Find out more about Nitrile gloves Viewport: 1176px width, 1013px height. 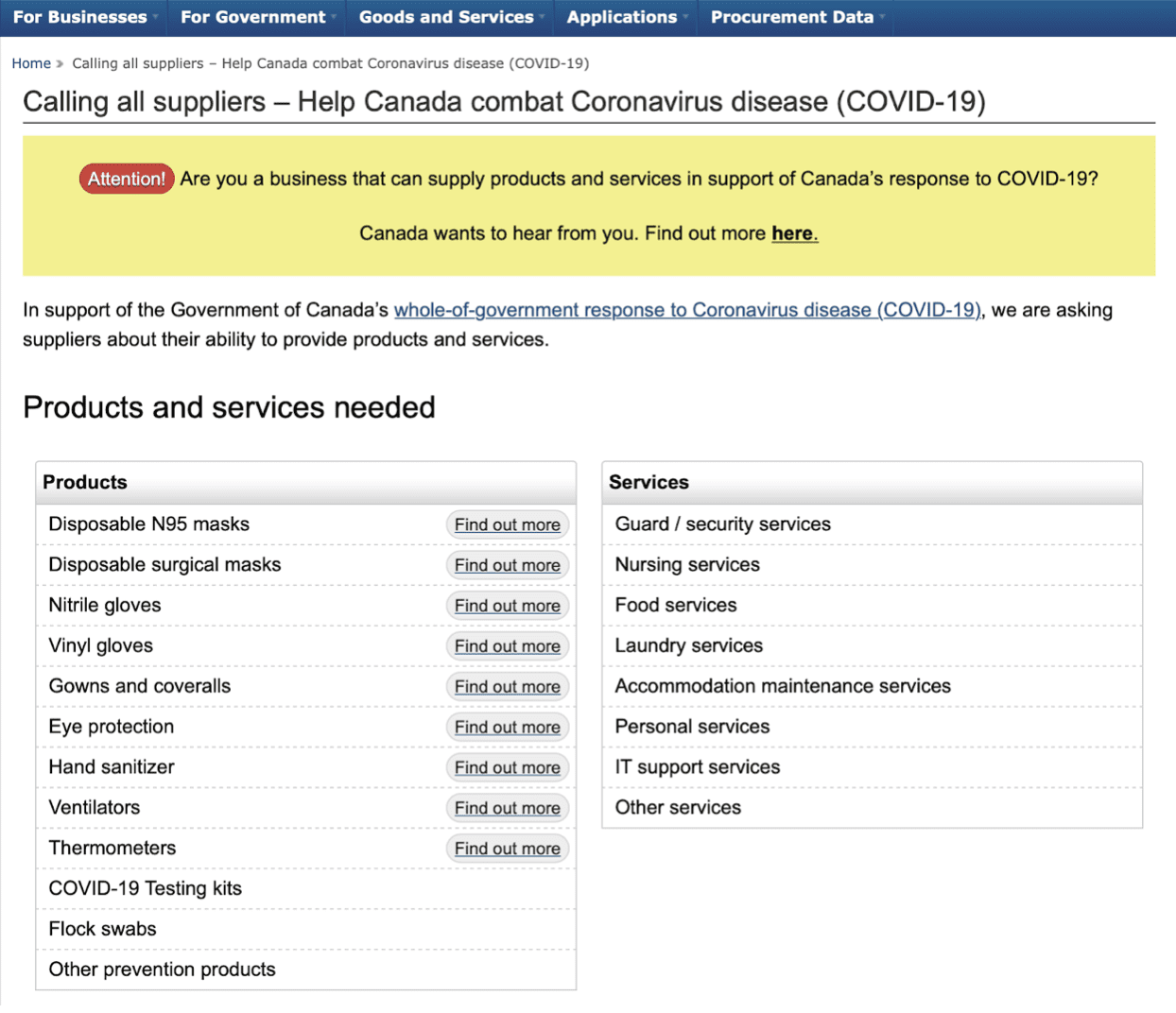(507, 606)
